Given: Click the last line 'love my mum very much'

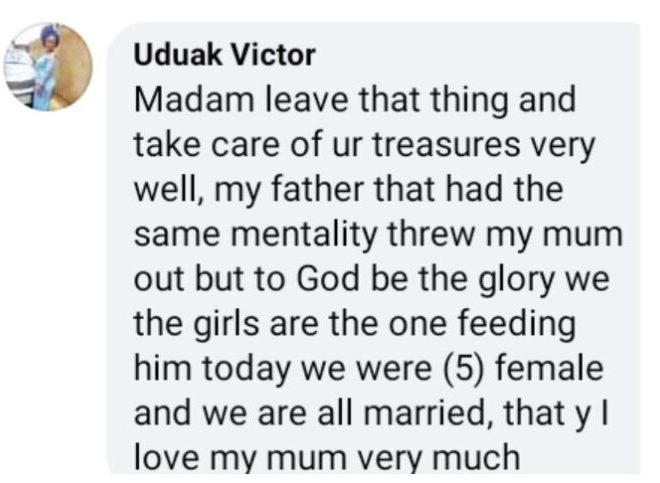Looking at the screenshot, I should tap(326, 456).
